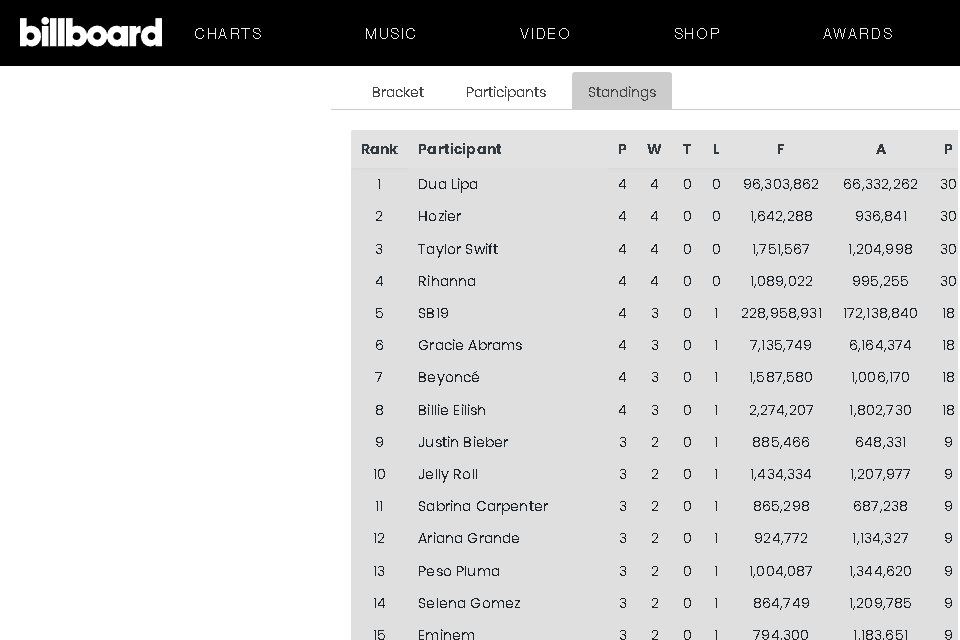Screen dimensions: 960x640
Task: Open the SHOP menu
Action: click(x=697, y=34)
